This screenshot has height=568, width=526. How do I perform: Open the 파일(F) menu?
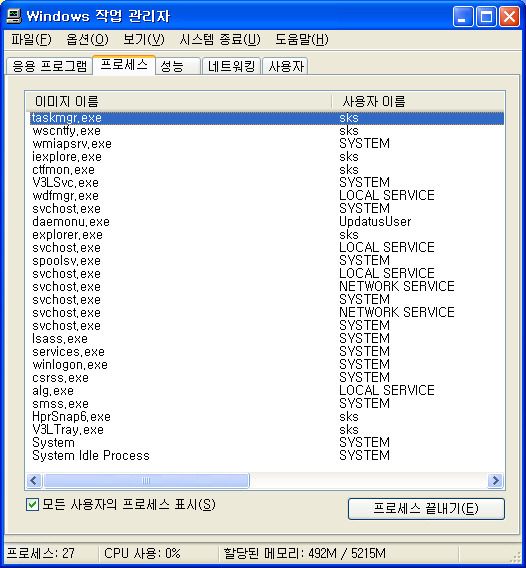(x=31, y=39)
